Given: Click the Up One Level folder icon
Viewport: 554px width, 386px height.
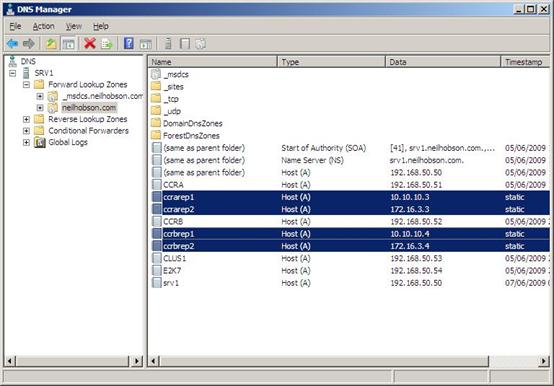Looking at the screenshot, I should [51, 44].
